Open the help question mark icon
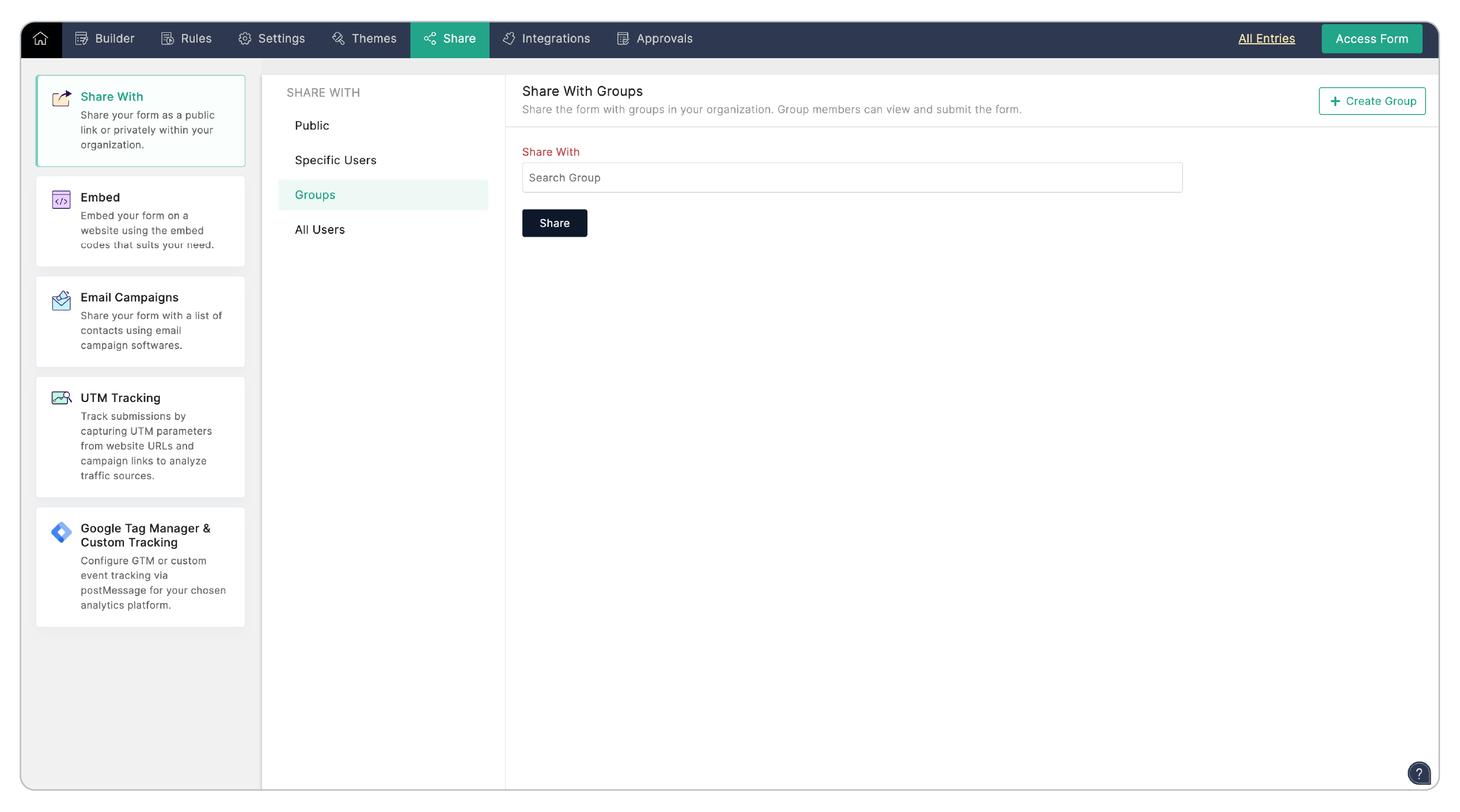Screen dimensions: 1460x812 (x=1419, y=773)
